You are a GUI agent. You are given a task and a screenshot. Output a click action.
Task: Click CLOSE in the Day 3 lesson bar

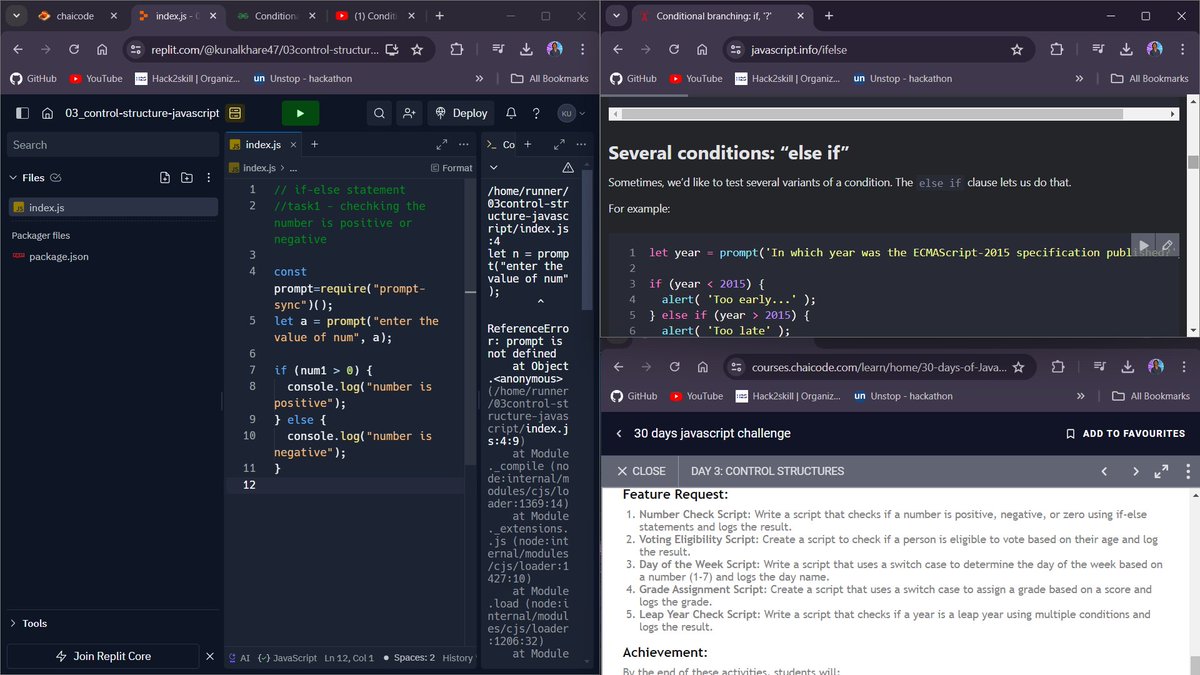(640, 471)
